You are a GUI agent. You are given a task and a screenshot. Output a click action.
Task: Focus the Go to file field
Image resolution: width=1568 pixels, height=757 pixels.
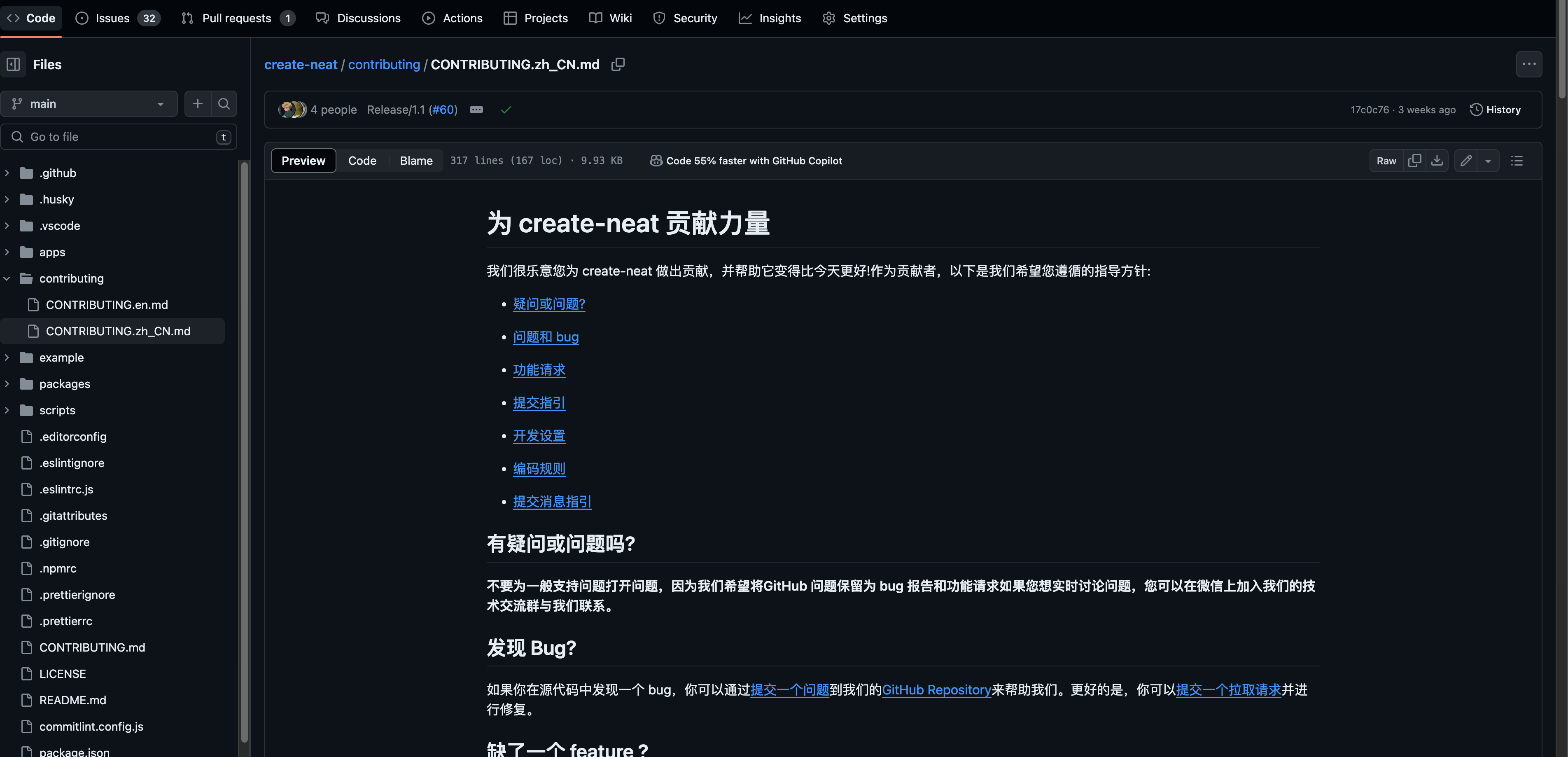click(119, 137)
